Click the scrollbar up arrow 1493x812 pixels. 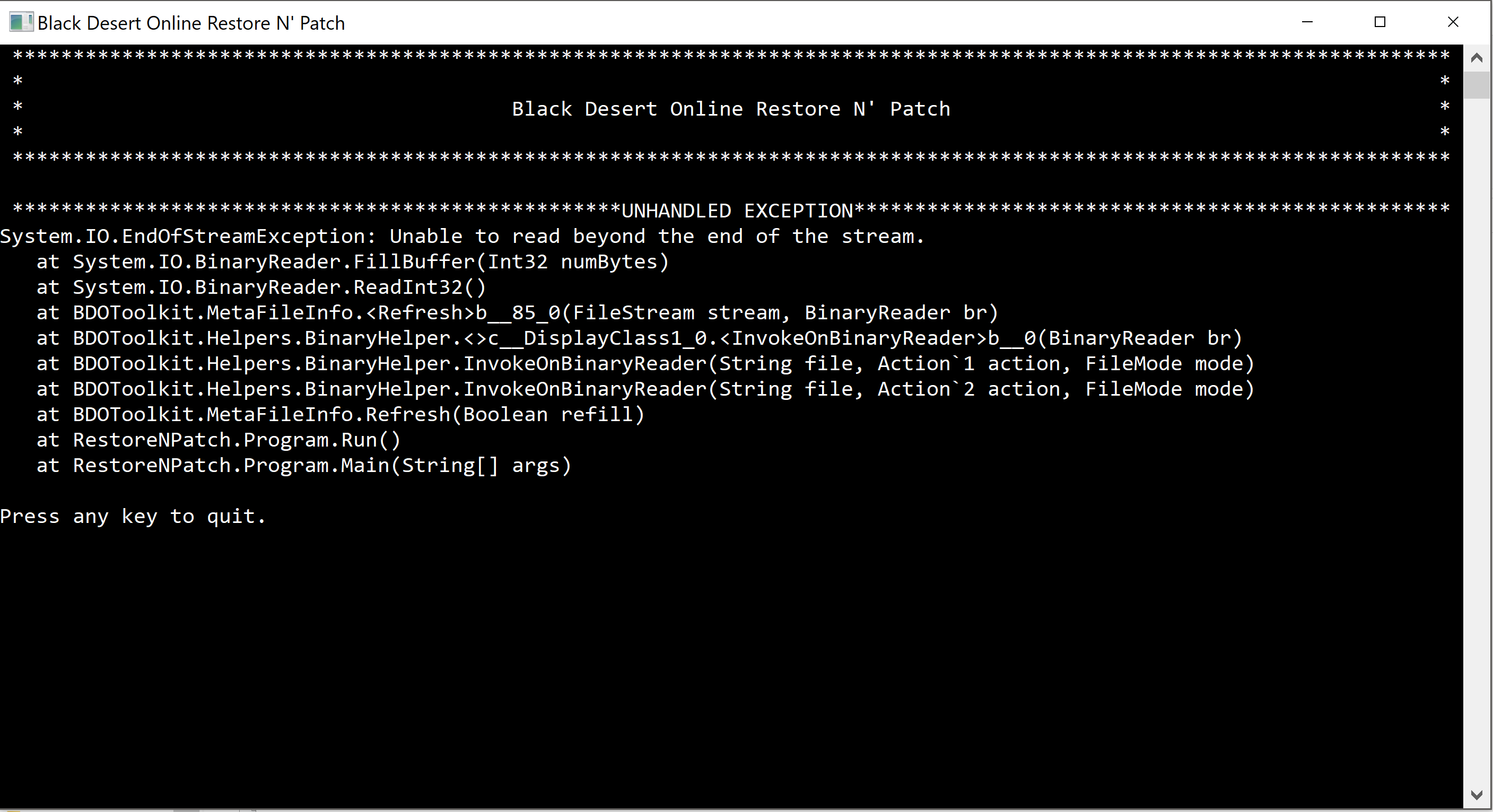click(1477, 58)
